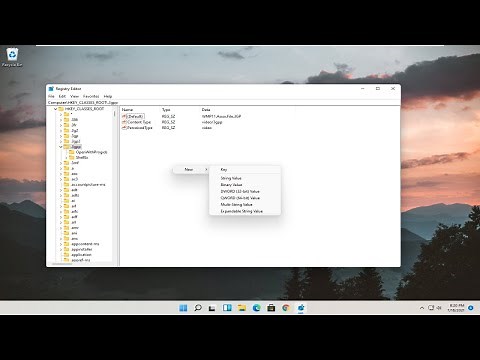The image size is (480, 360).
Task: Select the .appinstaller key in tree
Action: click(82, 249)
